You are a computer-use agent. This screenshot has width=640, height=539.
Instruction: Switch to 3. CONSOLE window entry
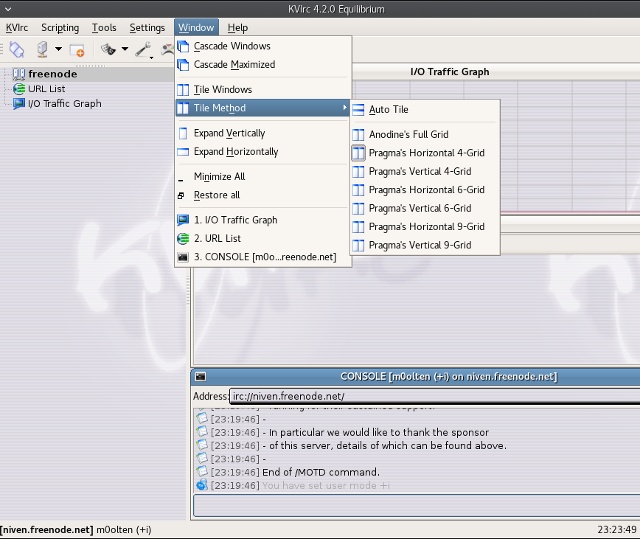[x=263, y=257]
